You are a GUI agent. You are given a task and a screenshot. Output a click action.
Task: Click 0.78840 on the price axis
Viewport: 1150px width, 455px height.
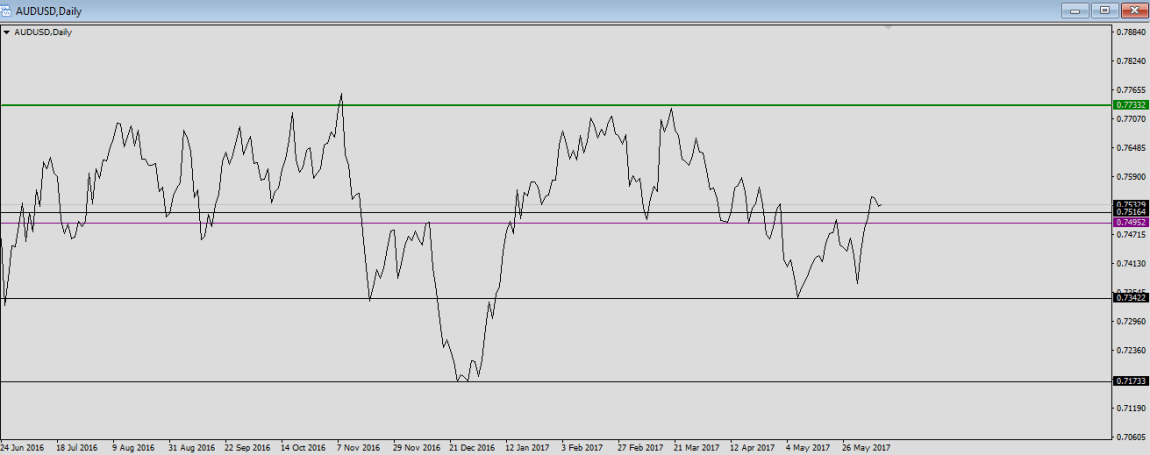[x=1132, y=33]
